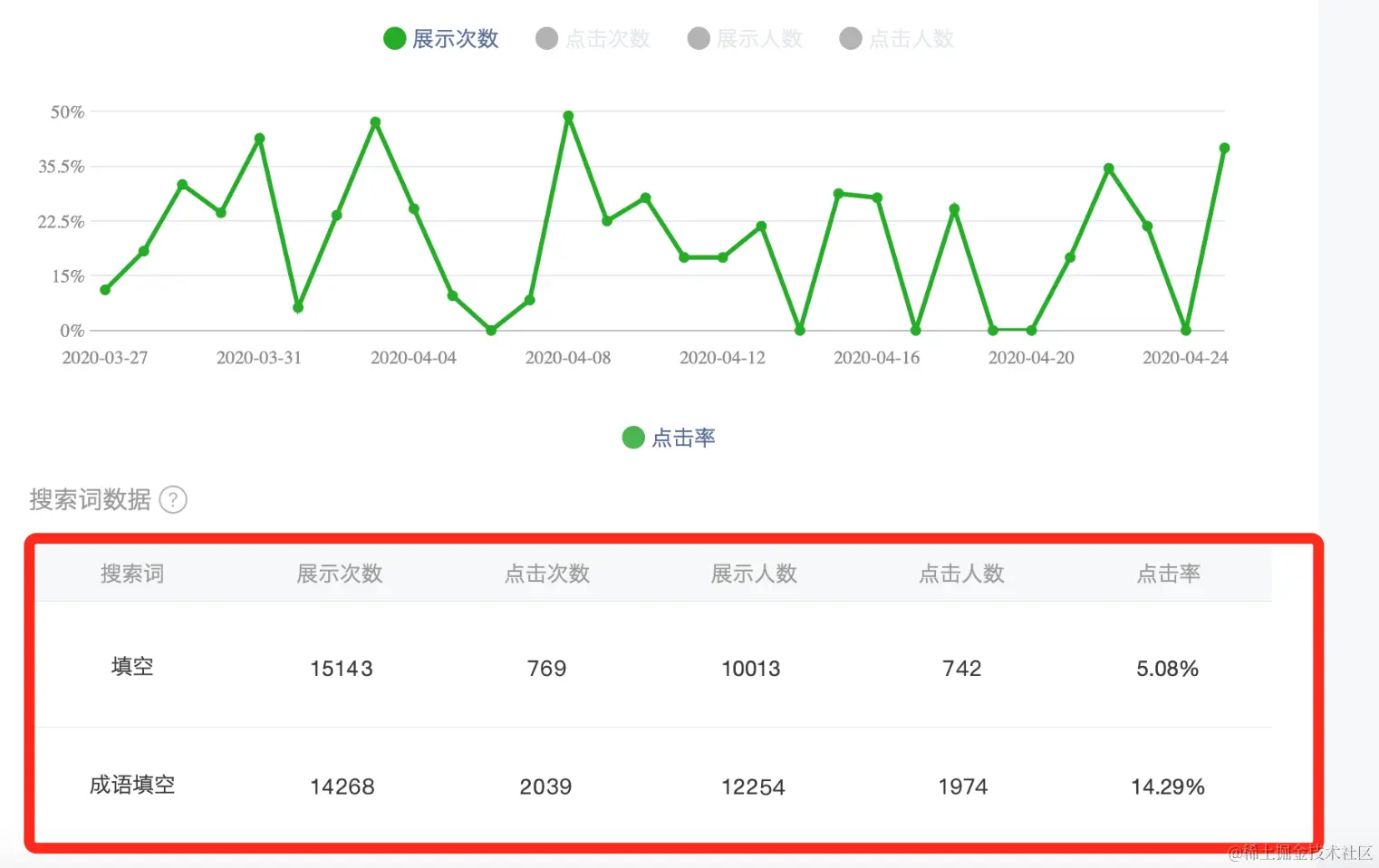
Task: Click the value 1974
Action: (x=963, y=786)
